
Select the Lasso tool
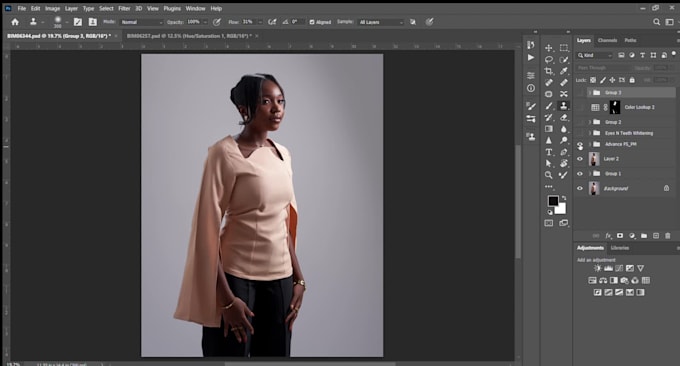pos(549,59)
